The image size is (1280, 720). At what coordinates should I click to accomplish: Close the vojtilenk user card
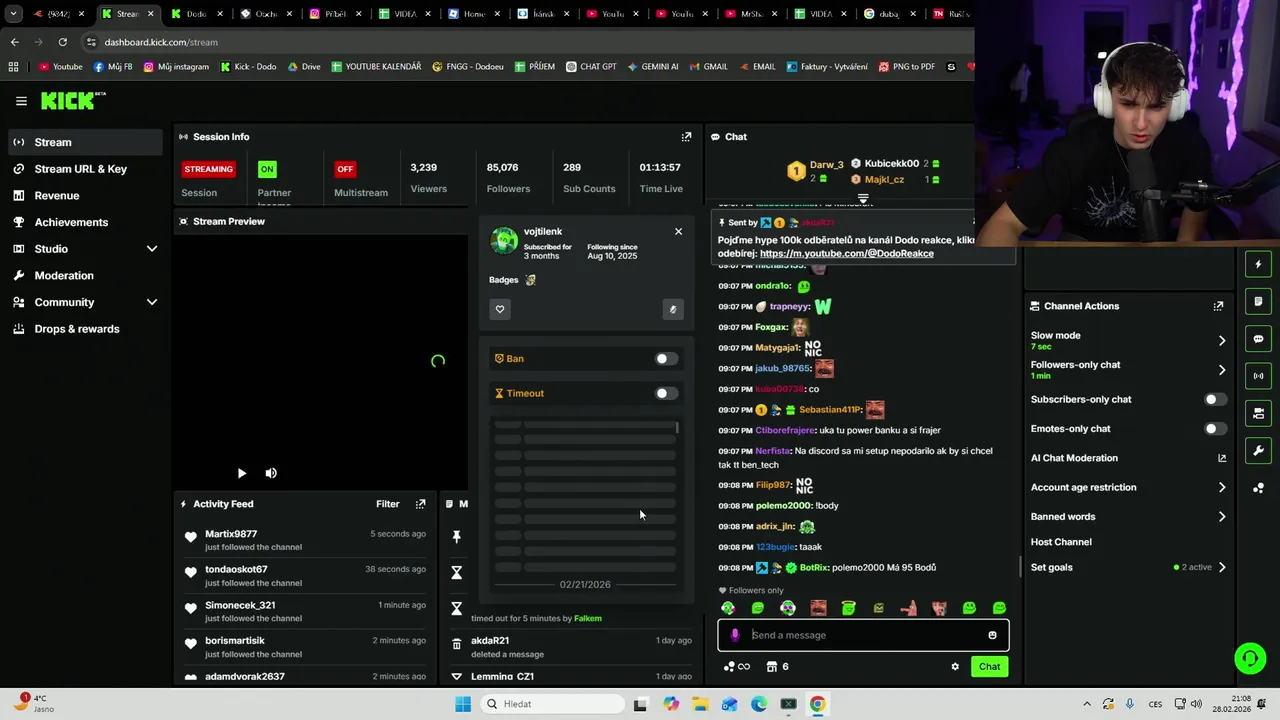[x=678, y=231]
